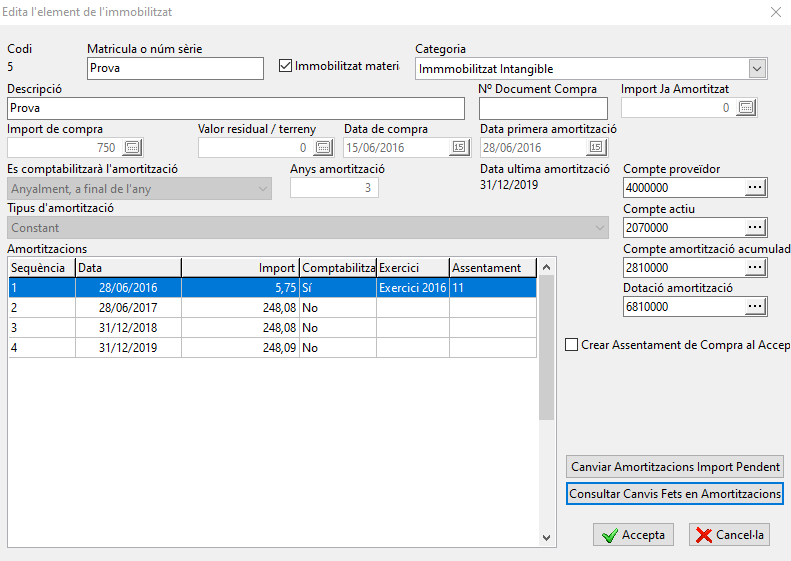Viewport: 791px width, 561px height.
Task: Sort by Data column header
Action: click(x=128, y=268)
